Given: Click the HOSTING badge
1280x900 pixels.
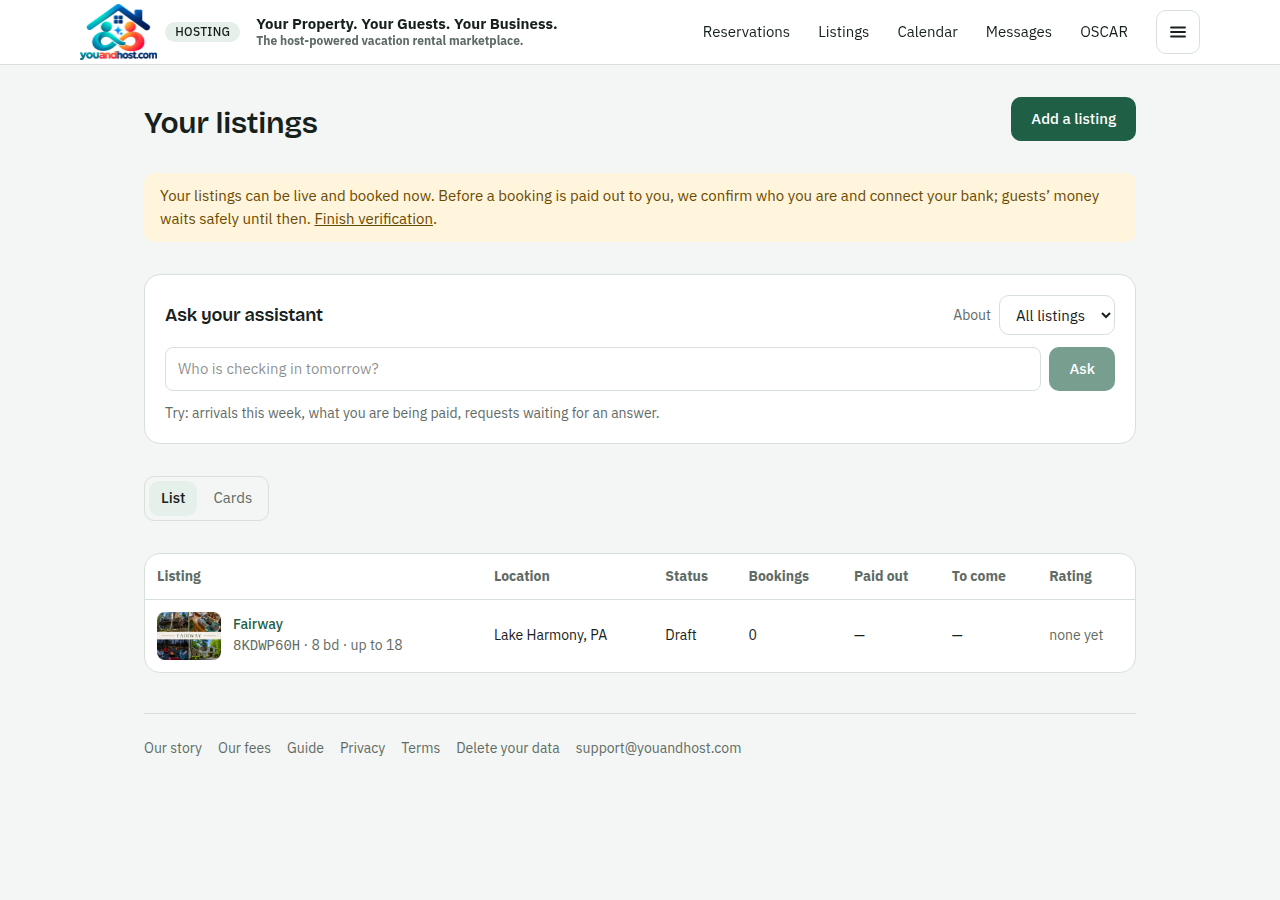Looking at the screenshot, I should pyautogui.click(x=202, y=32).
